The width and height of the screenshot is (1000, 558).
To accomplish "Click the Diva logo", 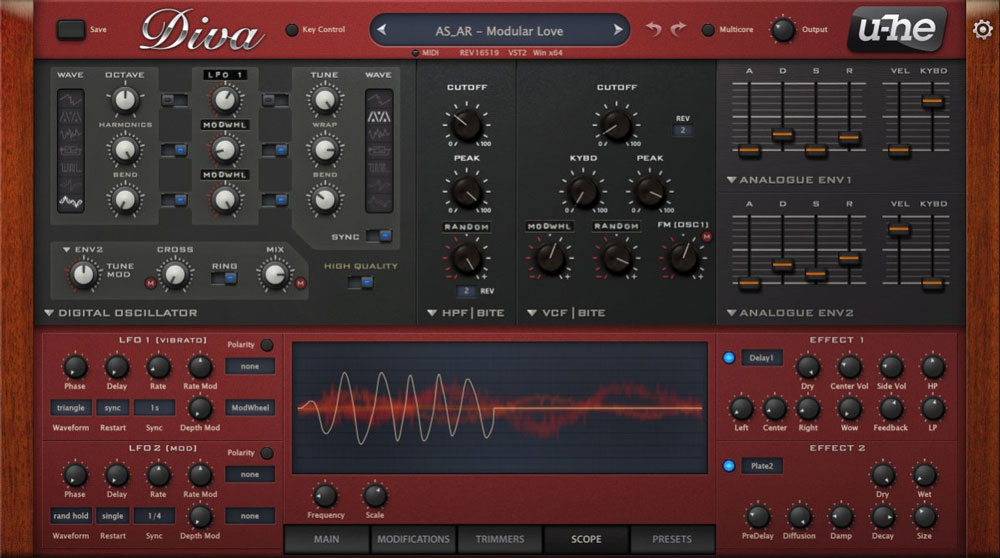I will pyautogui.click(x=201, y=31).
